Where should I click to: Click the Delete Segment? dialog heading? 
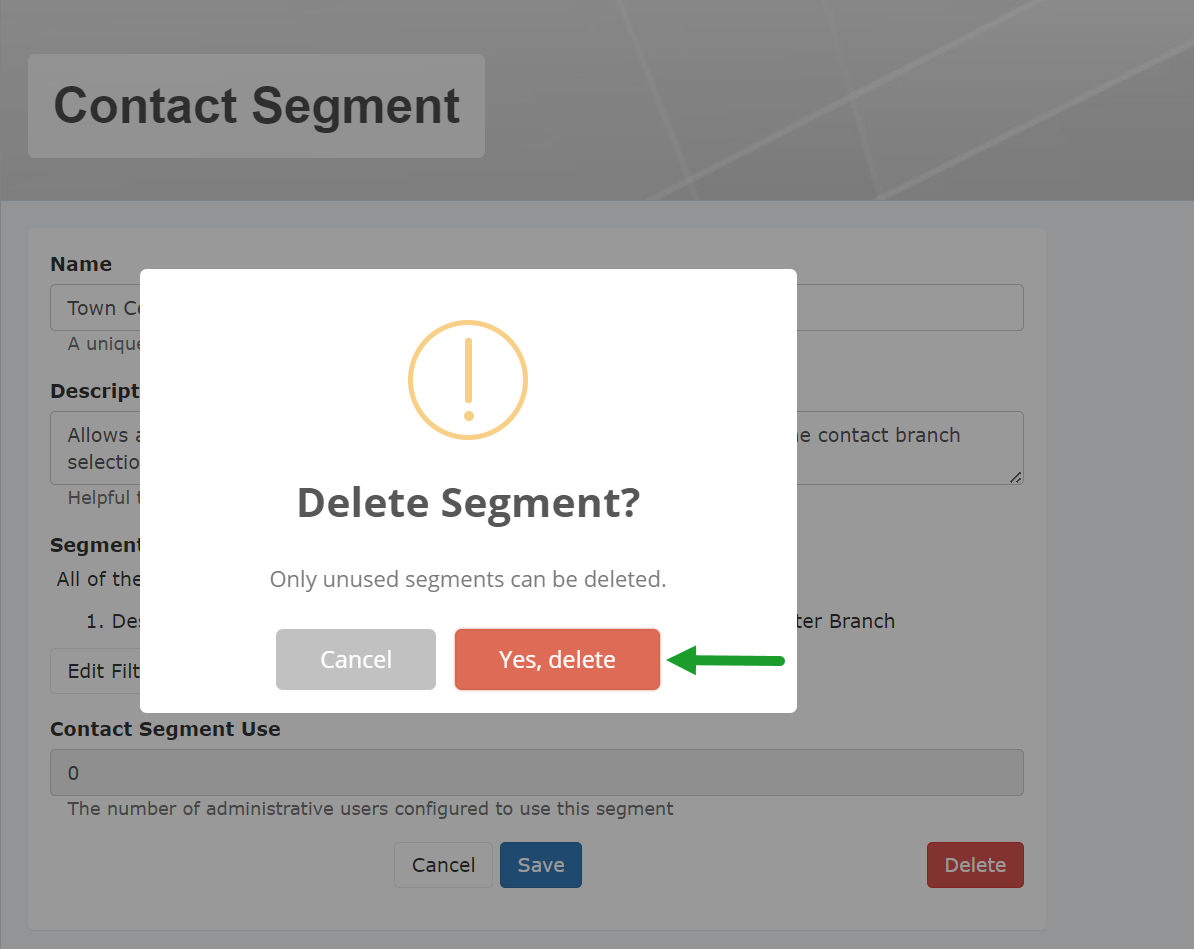click(467, 503)
